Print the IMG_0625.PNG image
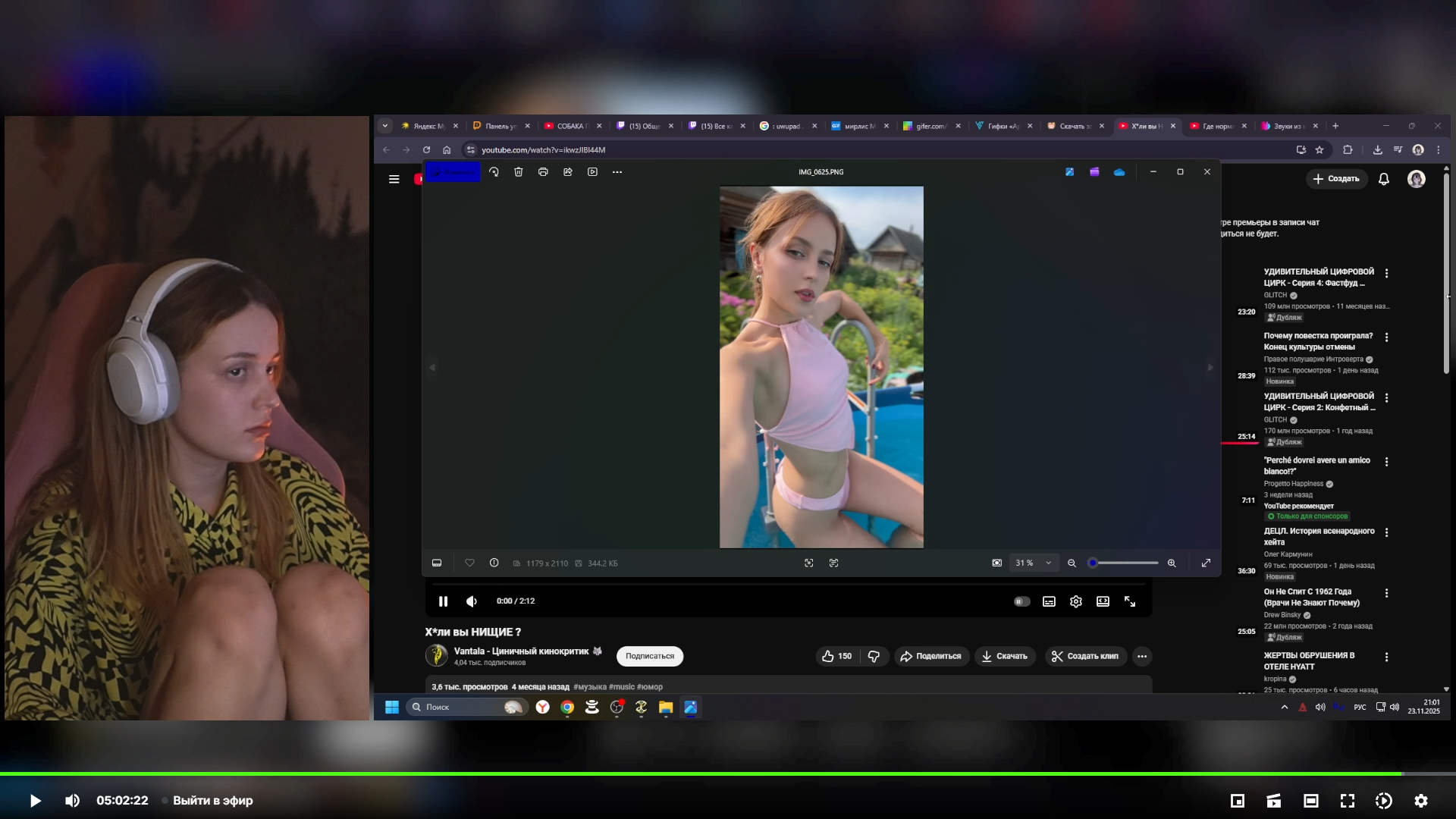1456x819 pixels. click(x=543, y=172)
